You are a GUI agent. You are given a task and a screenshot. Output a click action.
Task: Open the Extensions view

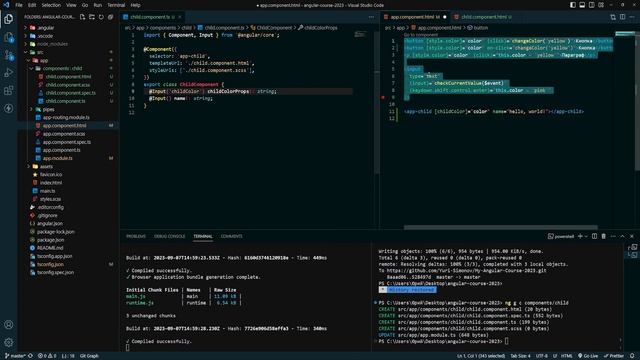pyautogui.click(x=9, y=91)
